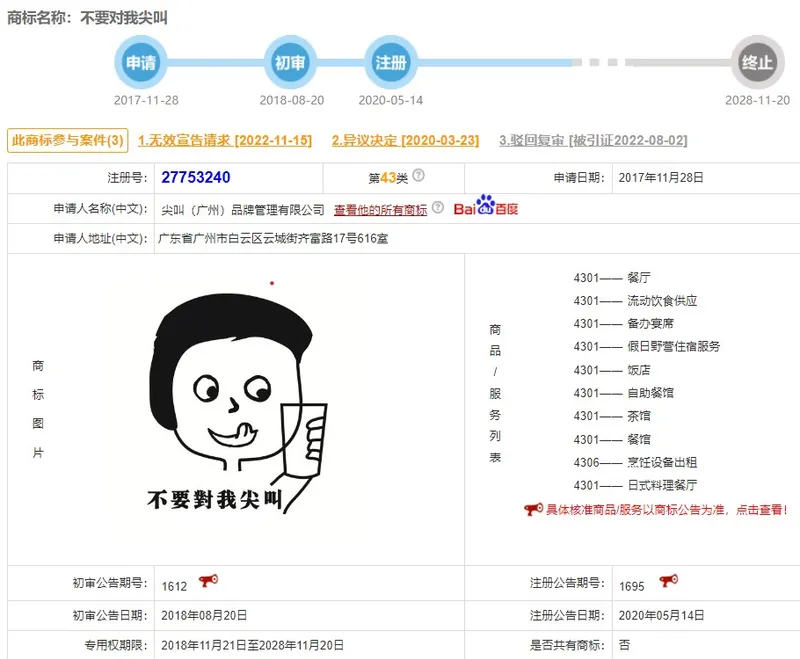Select registration announcement issue number 1695

[632, 587]
